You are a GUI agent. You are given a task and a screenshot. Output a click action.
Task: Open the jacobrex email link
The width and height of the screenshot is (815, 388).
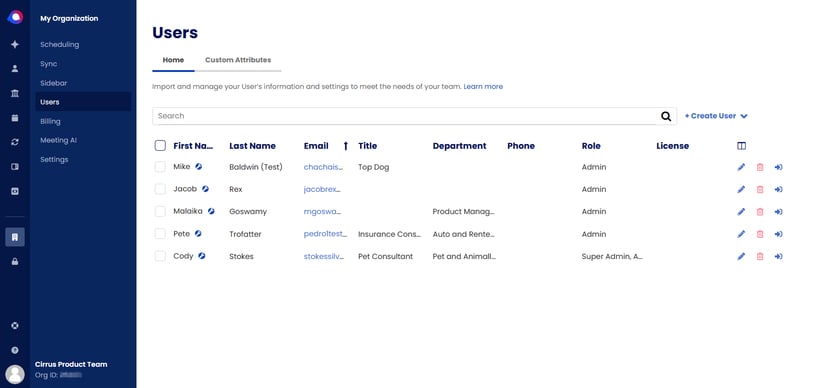point(322,189)
